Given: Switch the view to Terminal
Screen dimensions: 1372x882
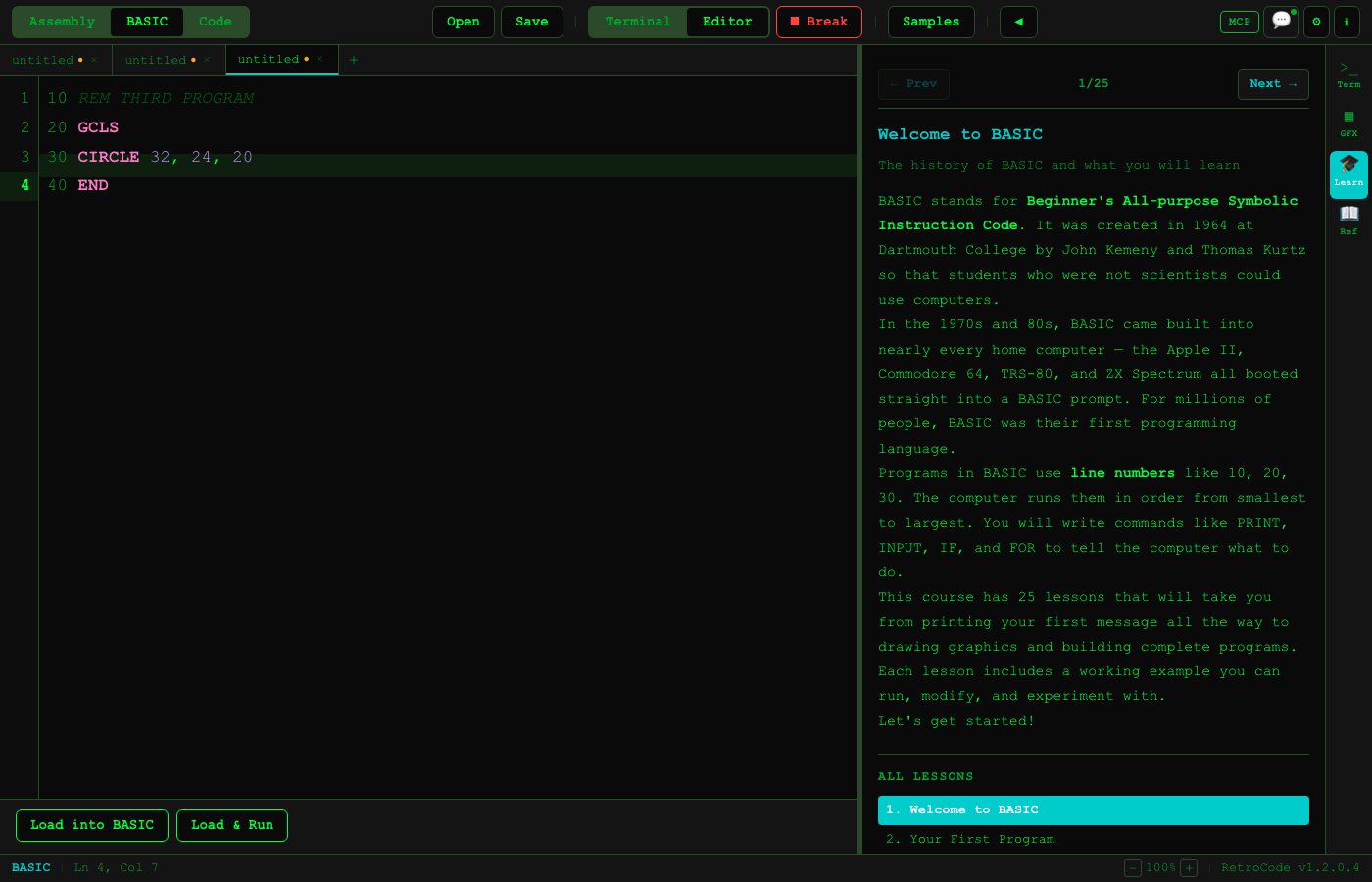Looking at the screenshot, I should point(638,22).
